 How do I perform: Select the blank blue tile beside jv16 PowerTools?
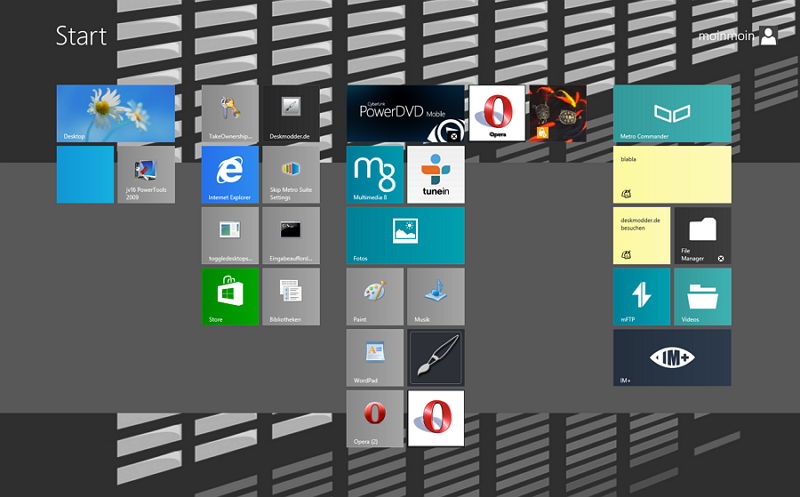point(85,175)
